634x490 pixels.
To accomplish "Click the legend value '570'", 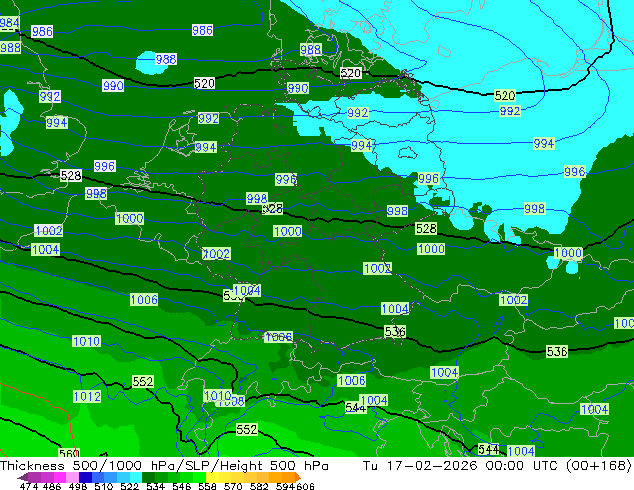I will 233,486.
